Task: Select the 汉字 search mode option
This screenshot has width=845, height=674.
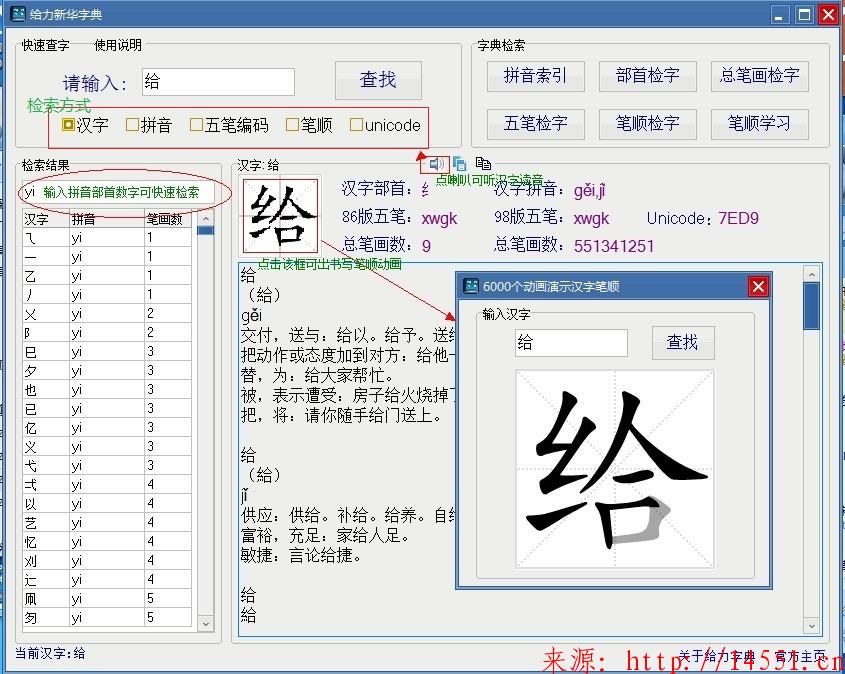Action: (x=68, y=125)
